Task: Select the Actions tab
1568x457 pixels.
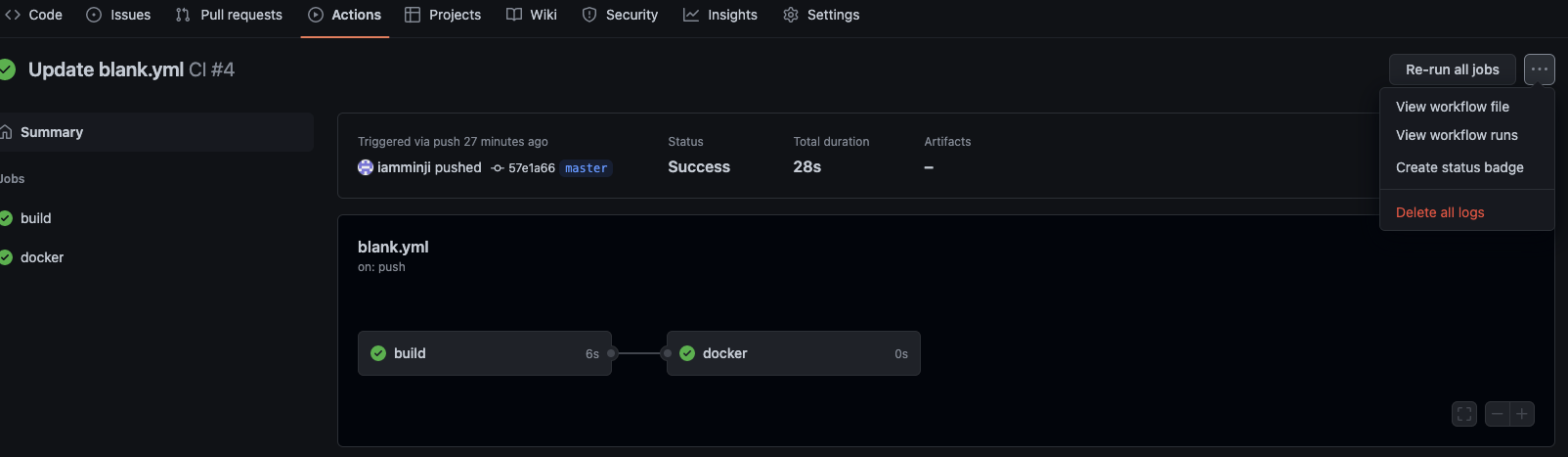Action: pyautogui.click(x=345, y=15)
